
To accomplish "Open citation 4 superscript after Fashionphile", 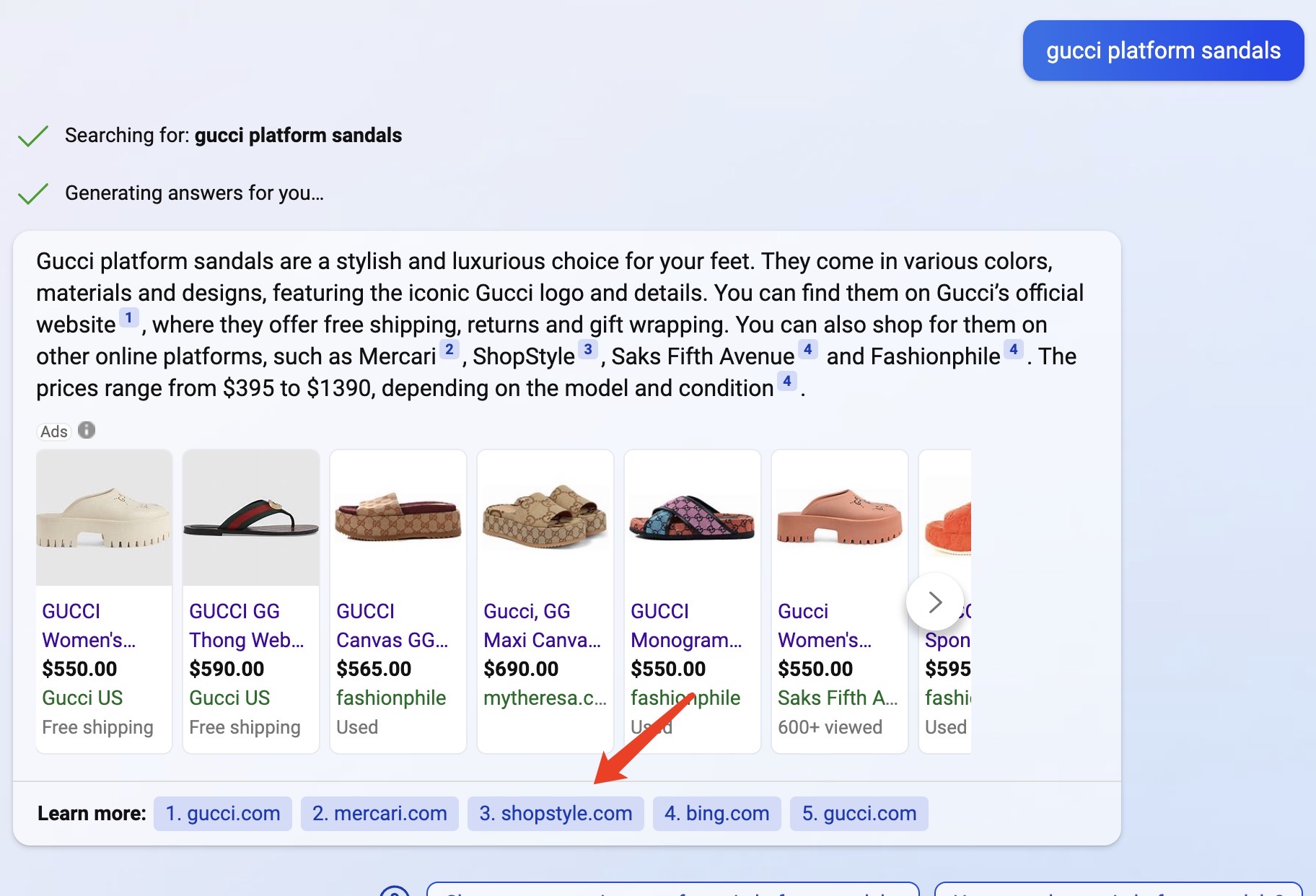I will click(1013, 349).
